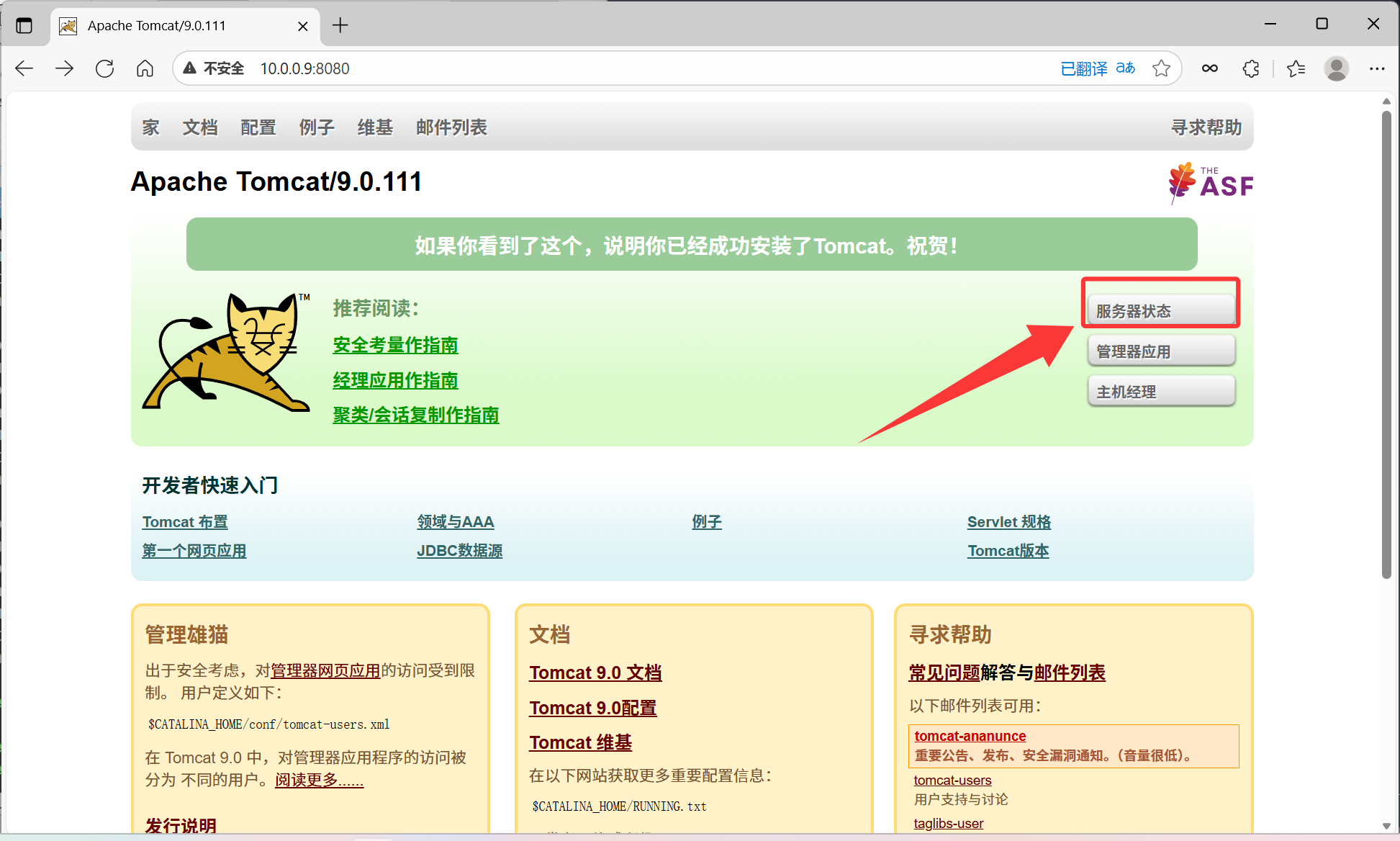Click the scrollbar down arrow
1400x841 pixels.
1386,827
